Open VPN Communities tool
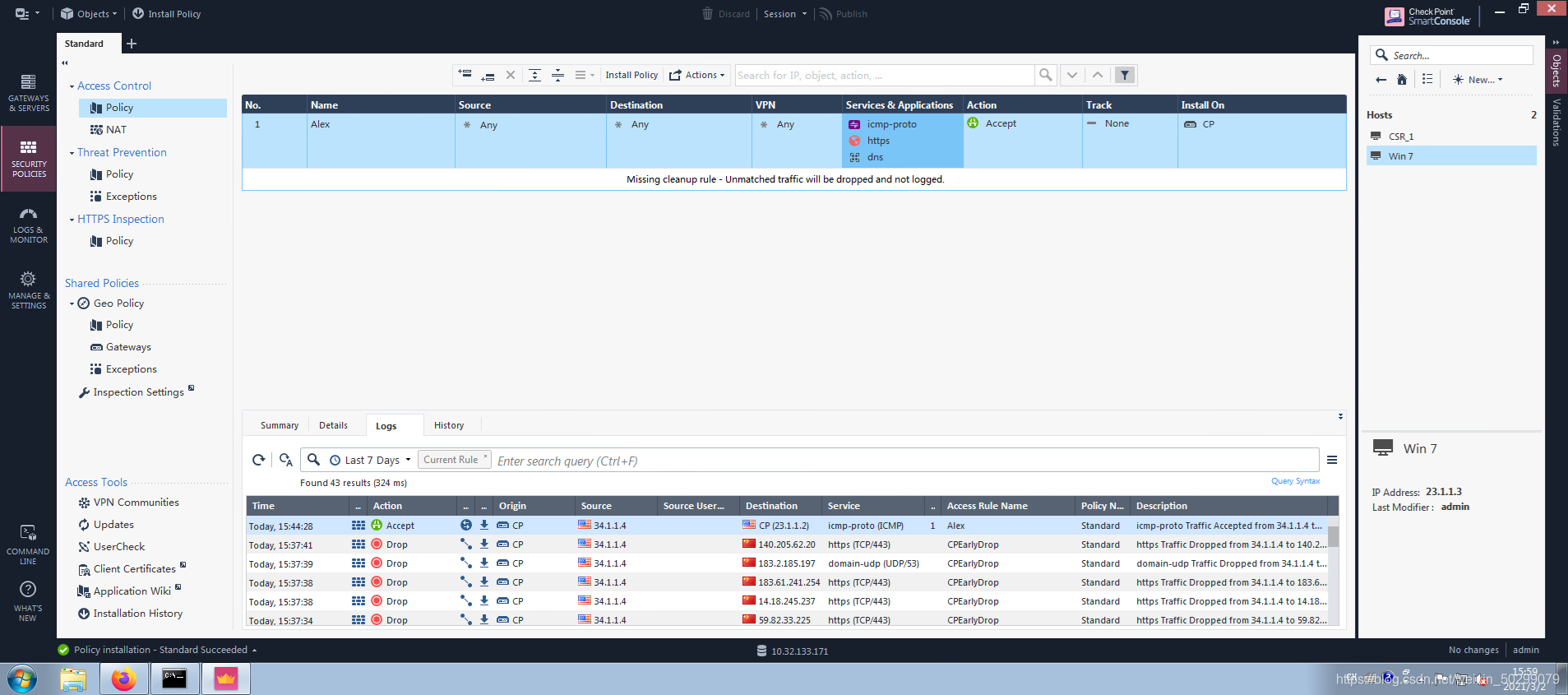The height and width of the screenshot is (695, 1568). [128, 503]
